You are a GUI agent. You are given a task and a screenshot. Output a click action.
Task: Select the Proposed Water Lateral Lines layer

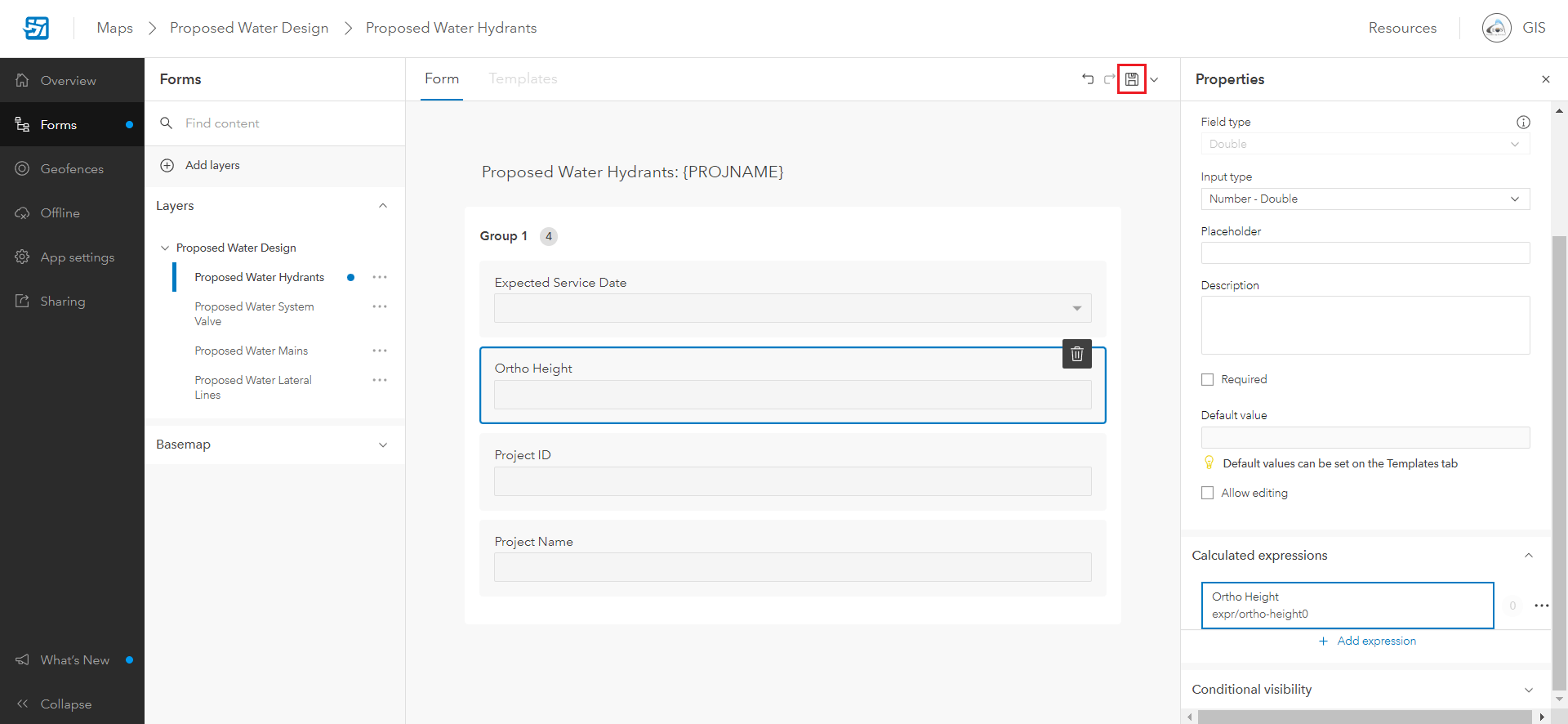(253, 387)
